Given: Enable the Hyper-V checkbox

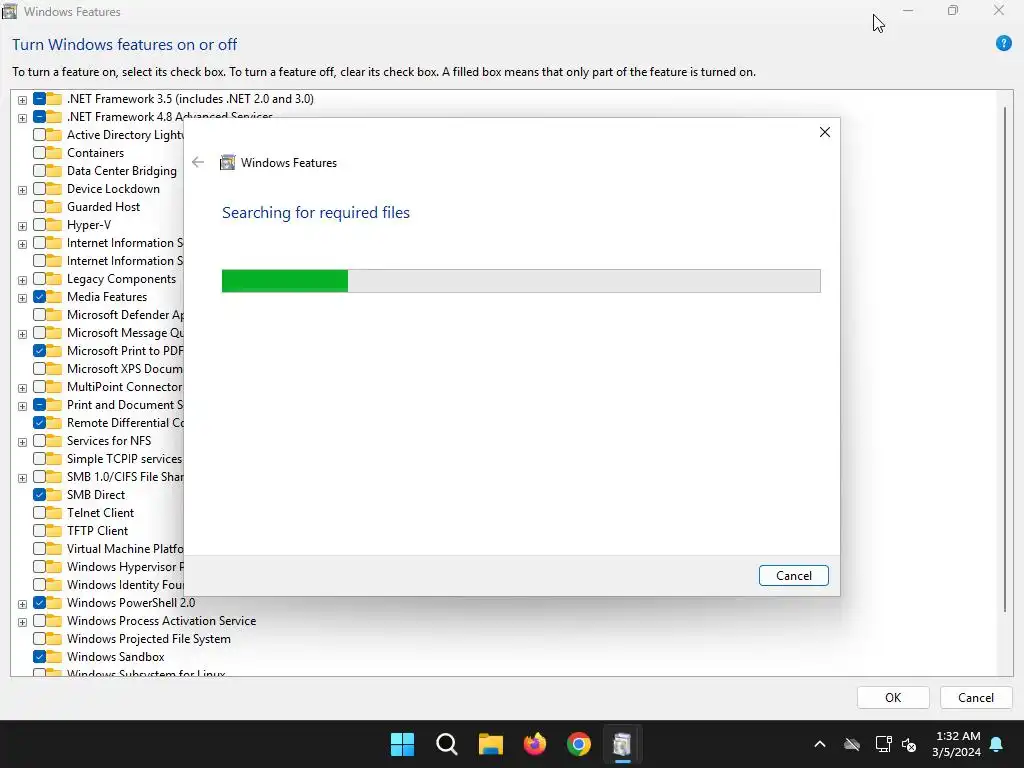Looking at the screenshot, I should (x=39, y=225).
